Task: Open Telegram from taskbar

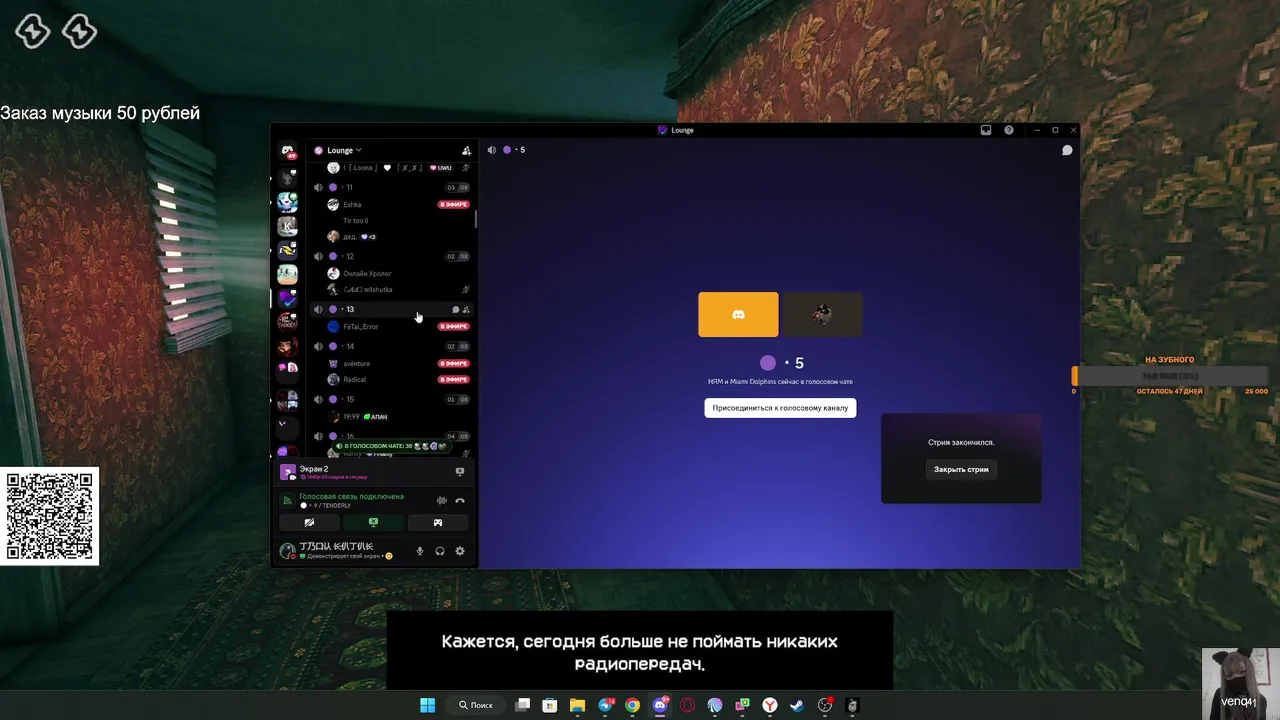Action: click(x=605, y=705)
